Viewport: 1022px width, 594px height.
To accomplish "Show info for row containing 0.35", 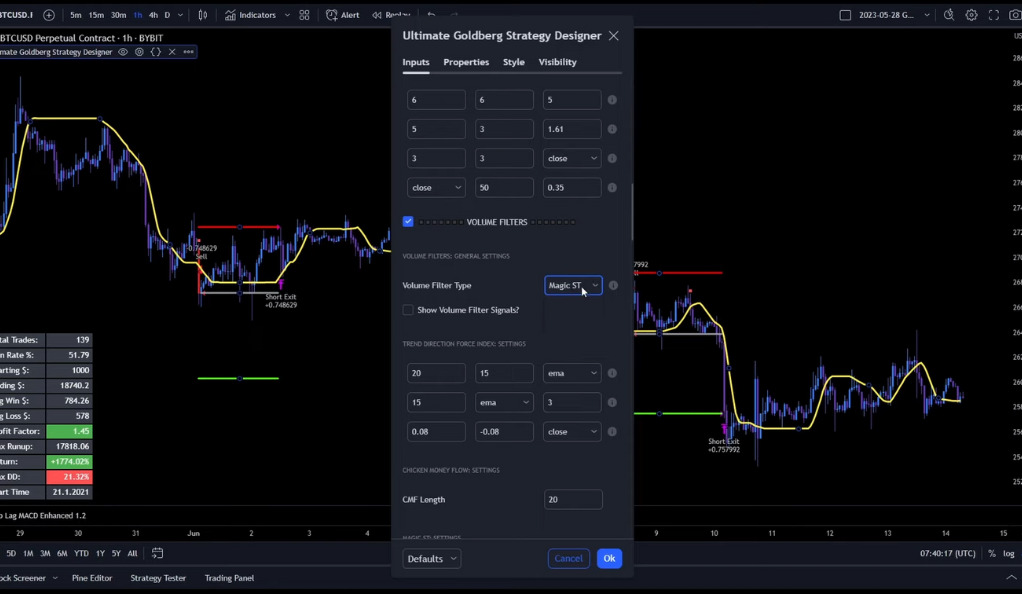I will (x=612, y=187).
